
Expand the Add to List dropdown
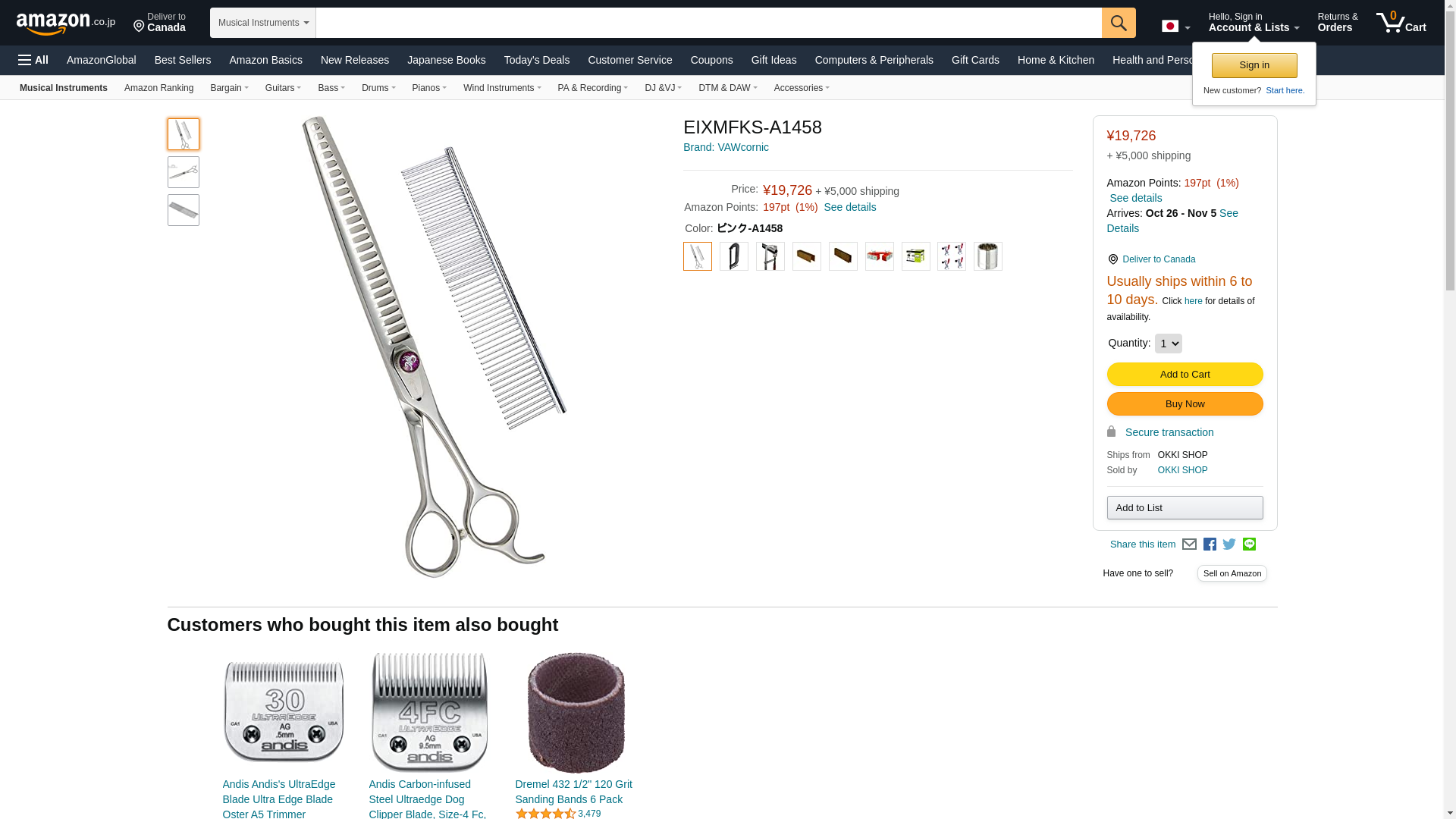(1185, 507)
